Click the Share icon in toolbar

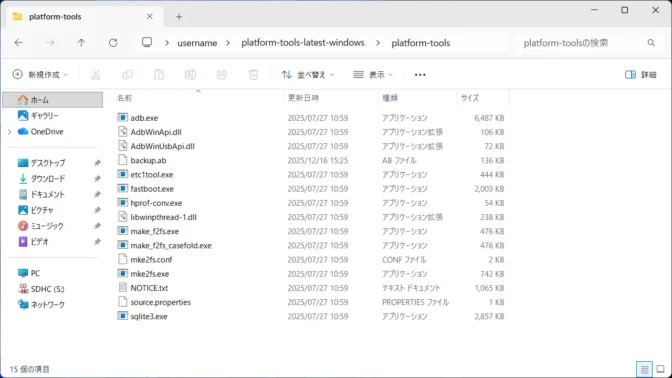point(222,75)
